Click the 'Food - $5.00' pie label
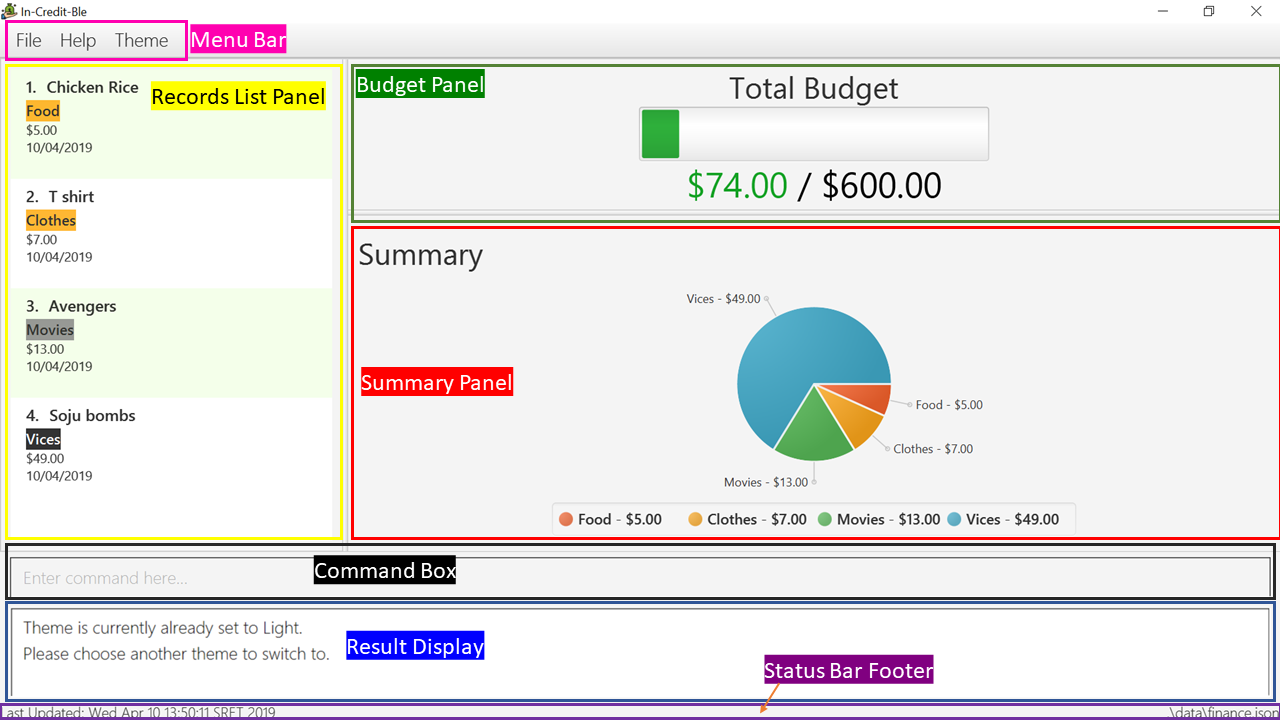The width and height of the screenshot is (1280, 720). 949,405
